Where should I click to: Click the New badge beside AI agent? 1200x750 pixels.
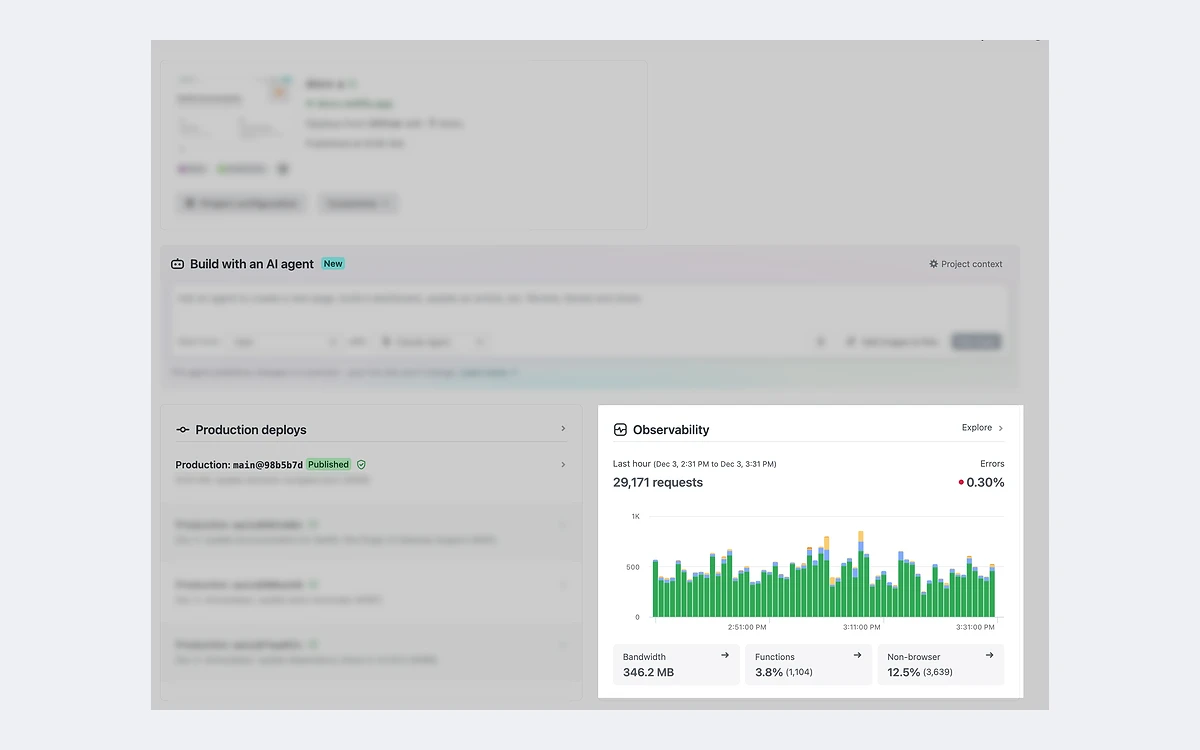pyautogui.click(x=333, y=264)
